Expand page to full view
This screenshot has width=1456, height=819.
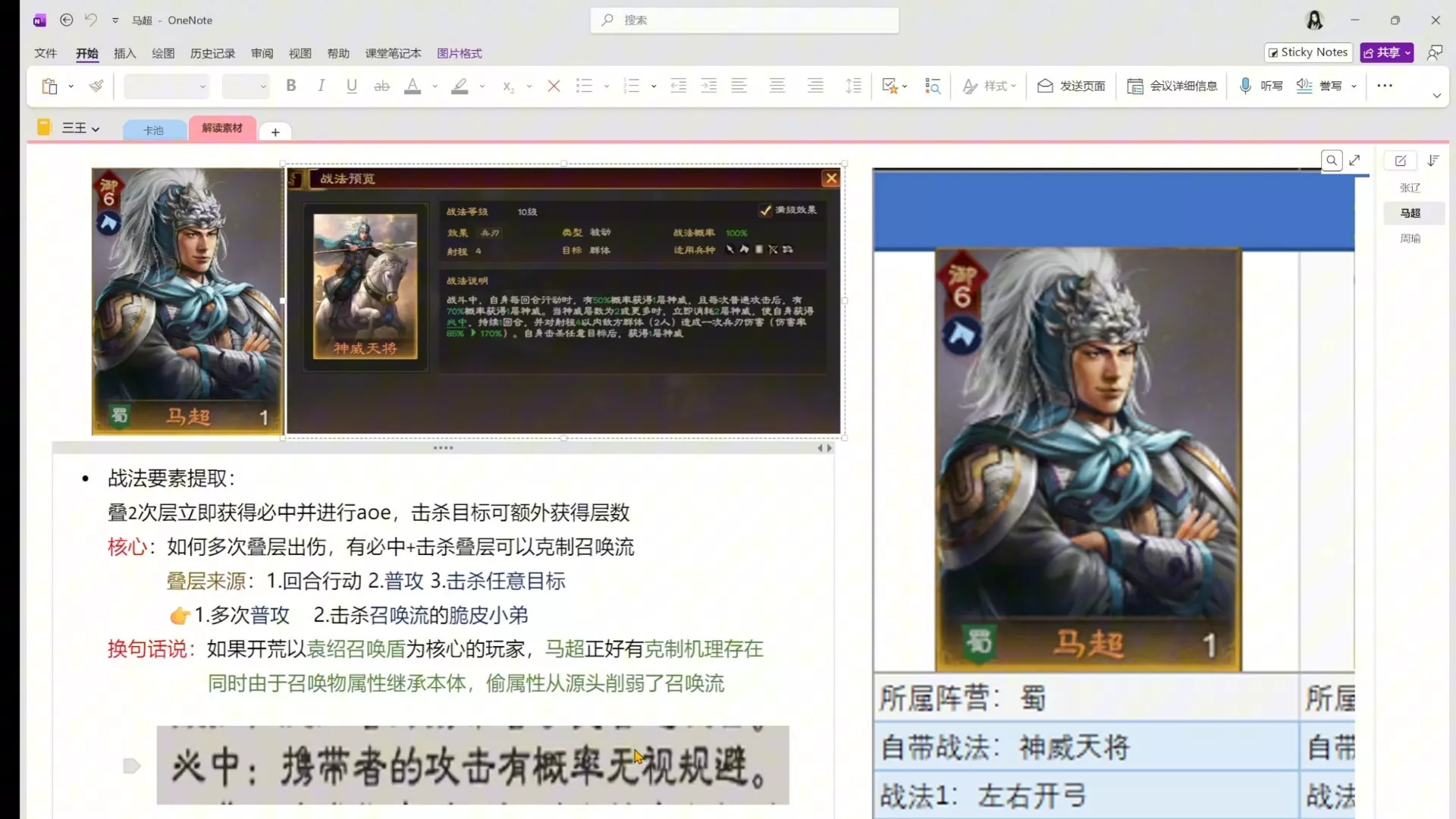coord(1355,160)
